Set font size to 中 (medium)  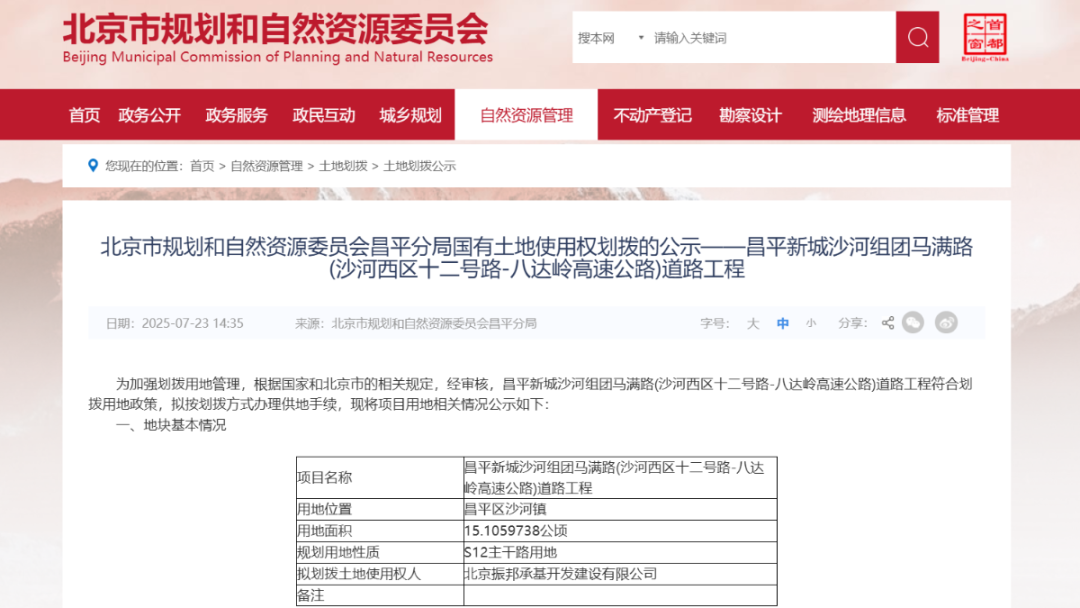tap(783, 323)
